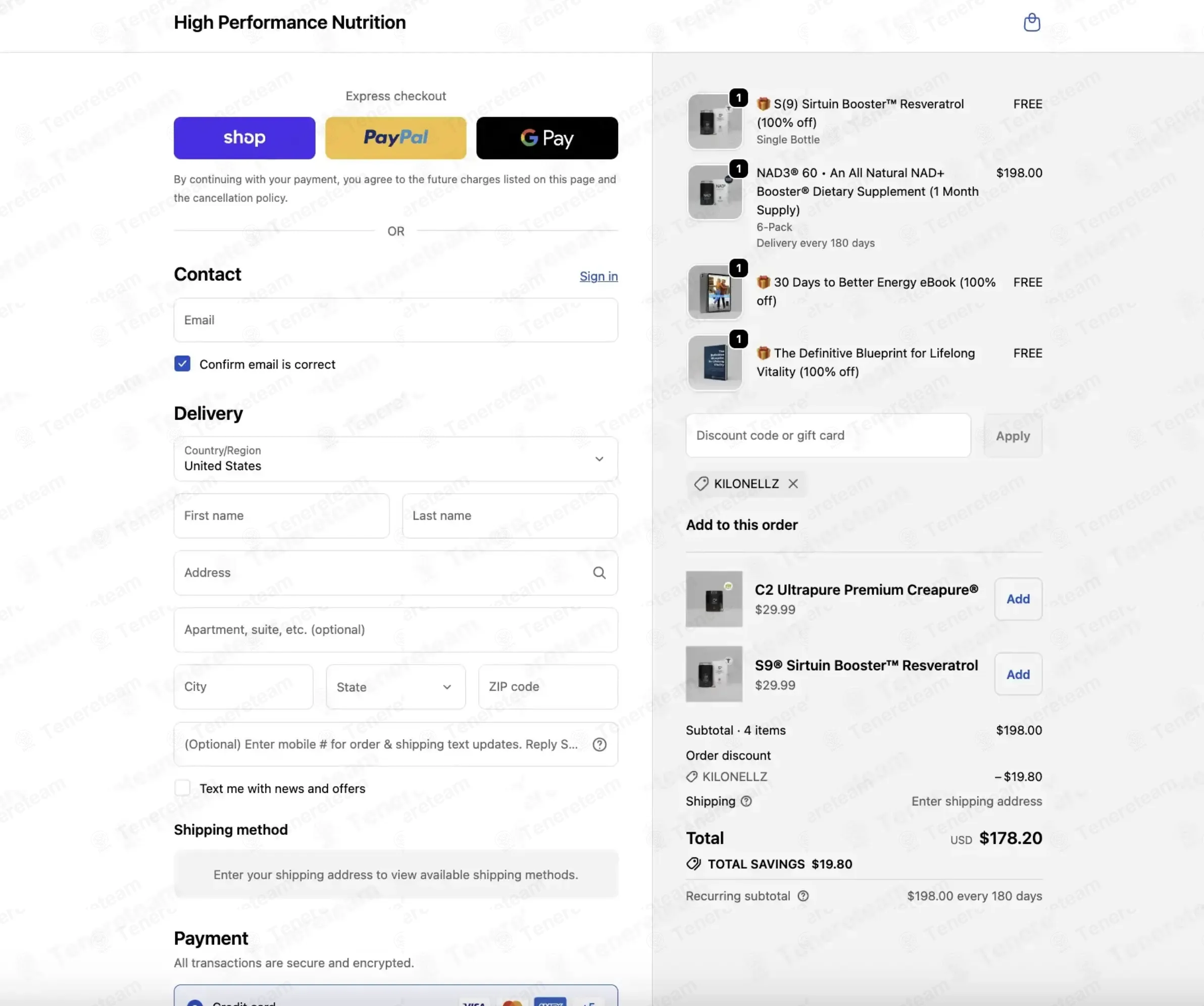Click the NAD3 60 "$198.00" line price

pos(1019,173)
